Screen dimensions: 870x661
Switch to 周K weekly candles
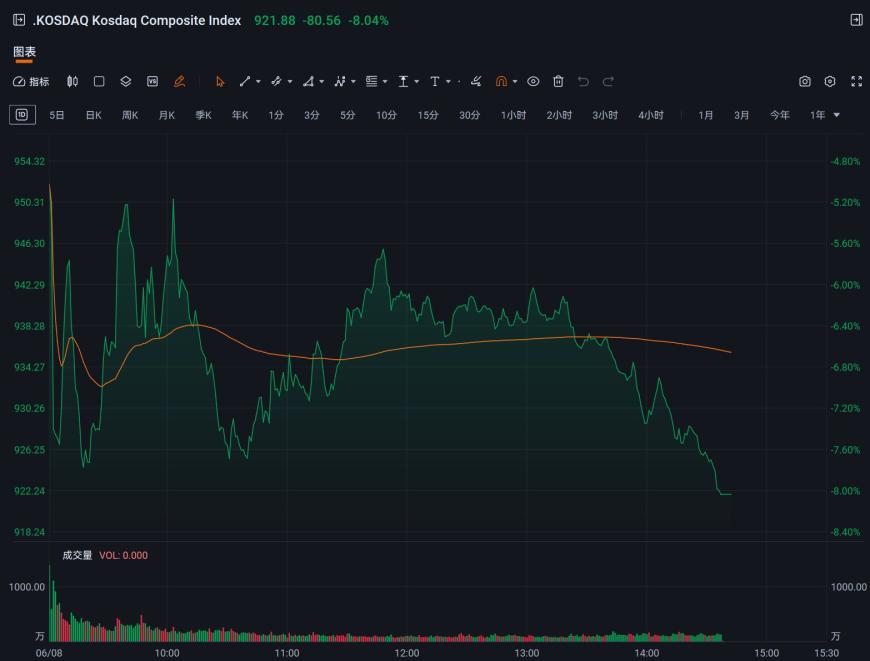130,115
